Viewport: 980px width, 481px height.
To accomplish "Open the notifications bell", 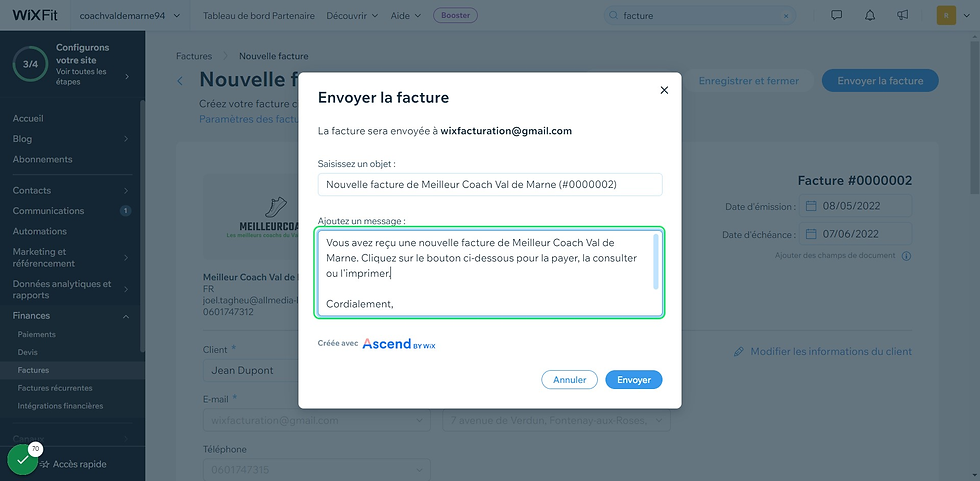I will point(870,16).
